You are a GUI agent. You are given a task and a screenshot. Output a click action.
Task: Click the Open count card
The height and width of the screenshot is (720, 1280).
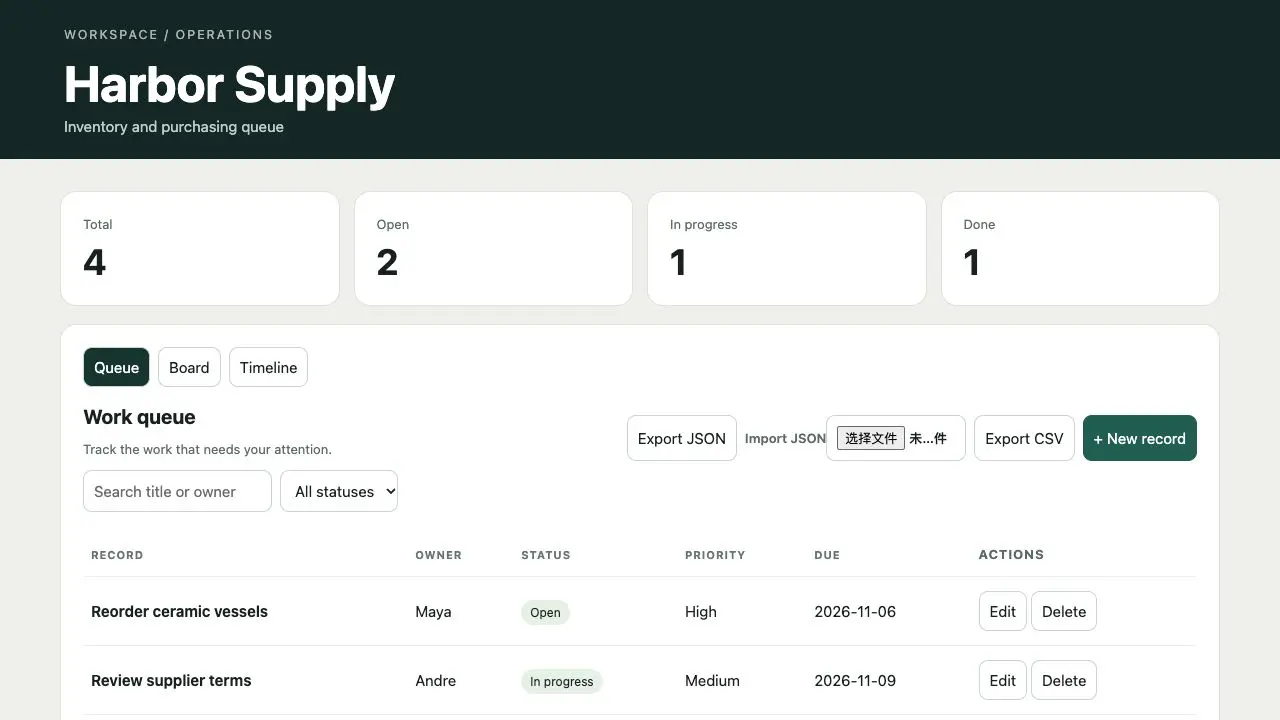coord(493,248)
